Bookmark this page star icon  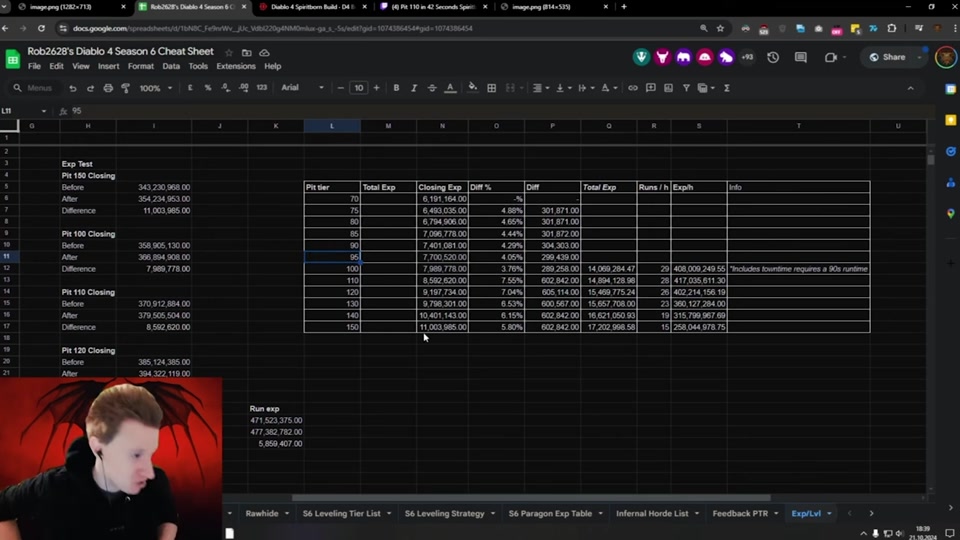[721, 28]
